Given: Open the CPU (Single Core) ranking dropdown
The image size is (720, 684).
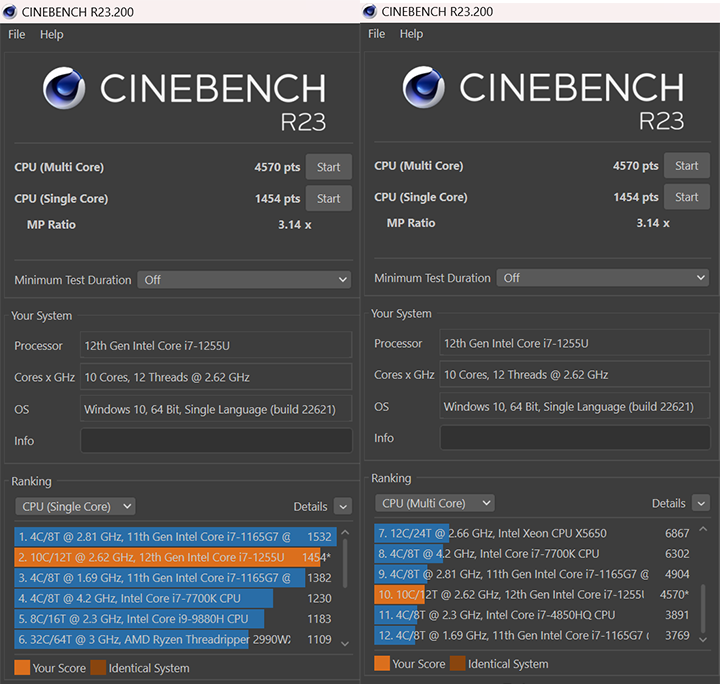Looking at the screenshot, I should tap(75, 507).
